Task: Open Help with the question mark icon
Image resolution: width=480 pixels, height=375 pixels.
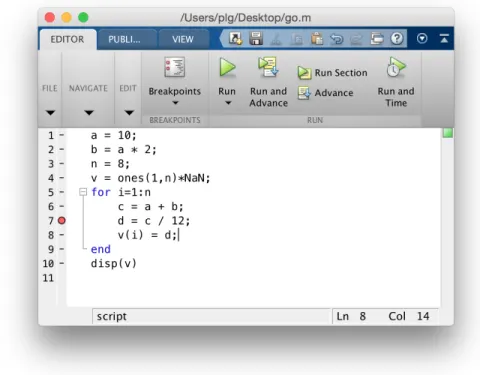Action: [397, 39]
